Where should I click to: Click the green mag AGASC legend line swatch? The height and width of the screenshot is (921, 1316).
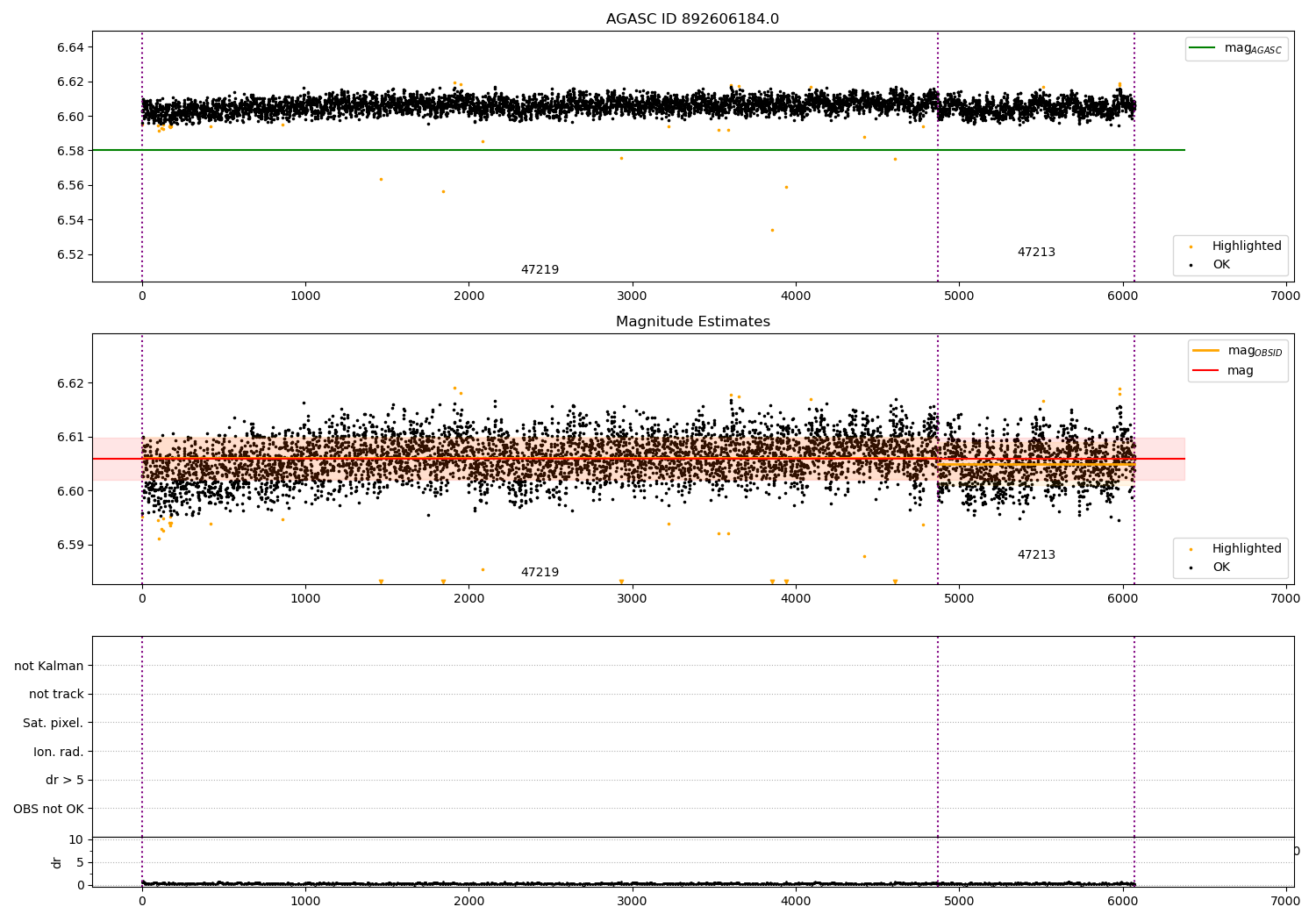1202,48
